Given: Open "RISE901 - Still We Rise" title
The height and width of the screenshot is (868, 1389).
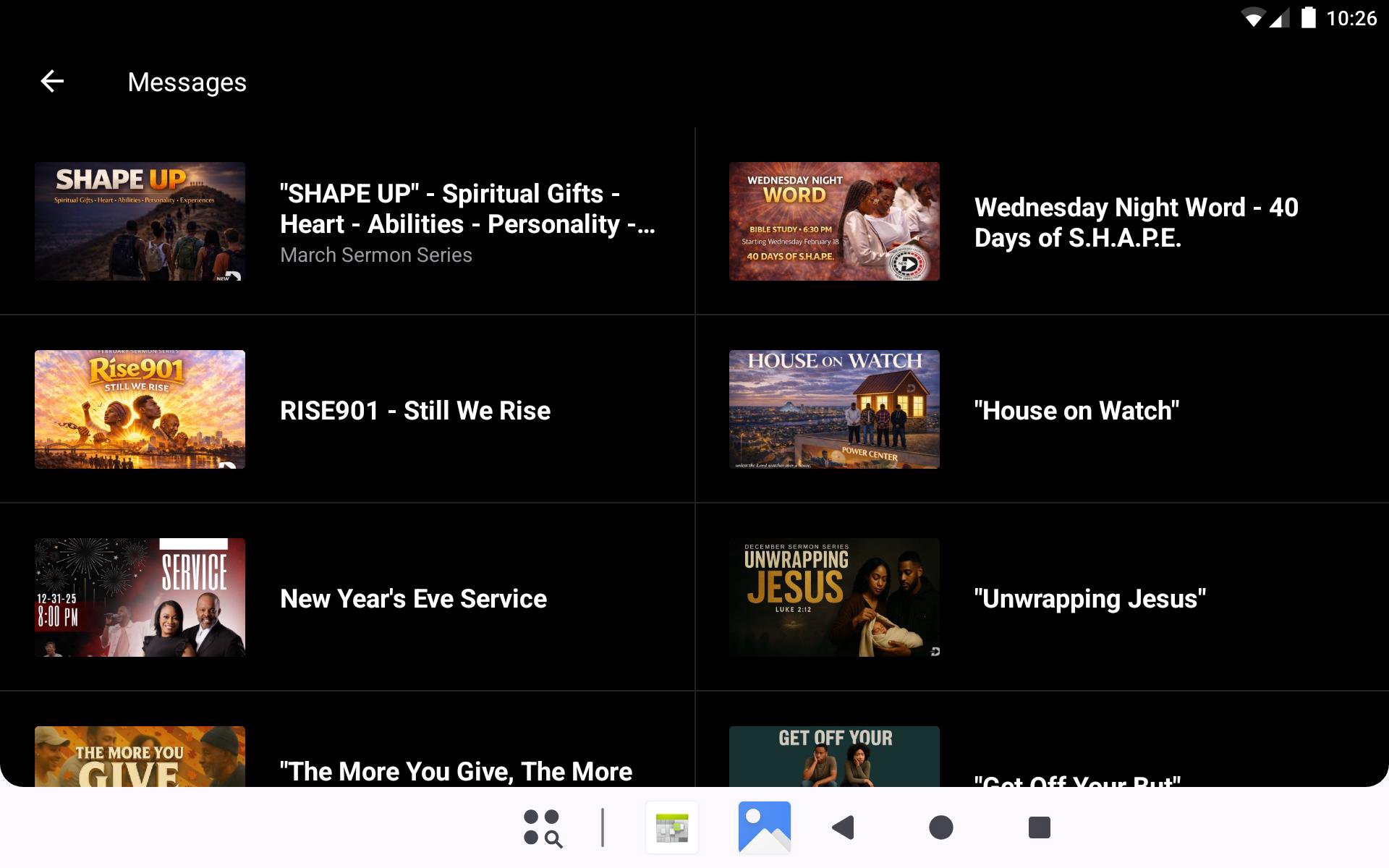Looking at the screenshot, I should (415, 411).
